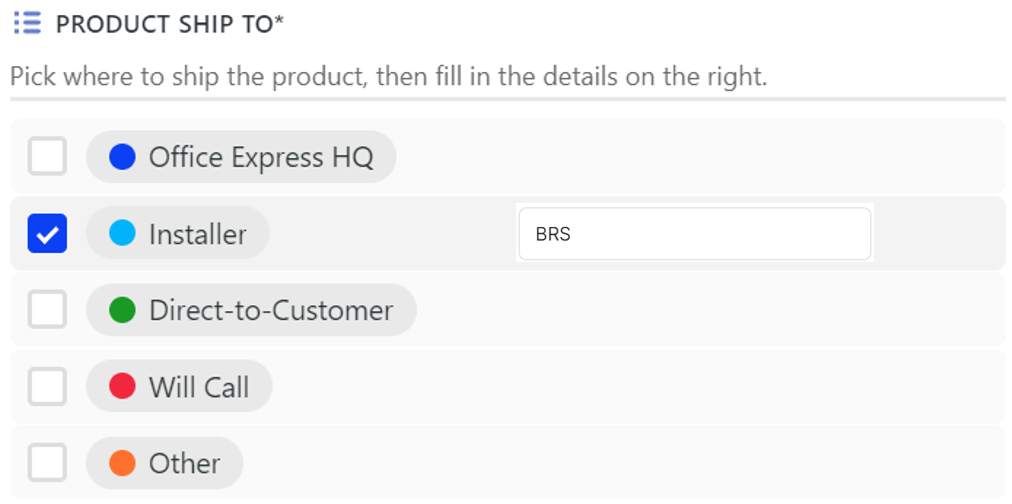The width and height of the screenshot is (1012, 504).
Task: Uncheck the Installer checkbox
Action: [47, 233]
